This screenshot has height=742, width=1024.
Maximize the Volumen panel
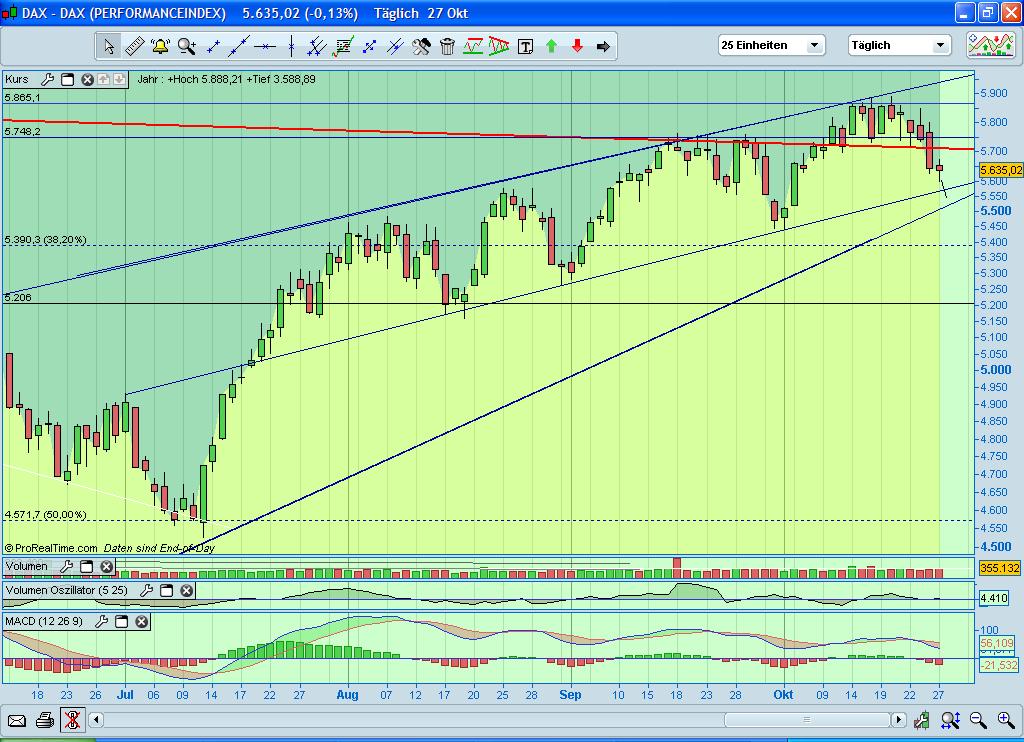coord(86,567)
